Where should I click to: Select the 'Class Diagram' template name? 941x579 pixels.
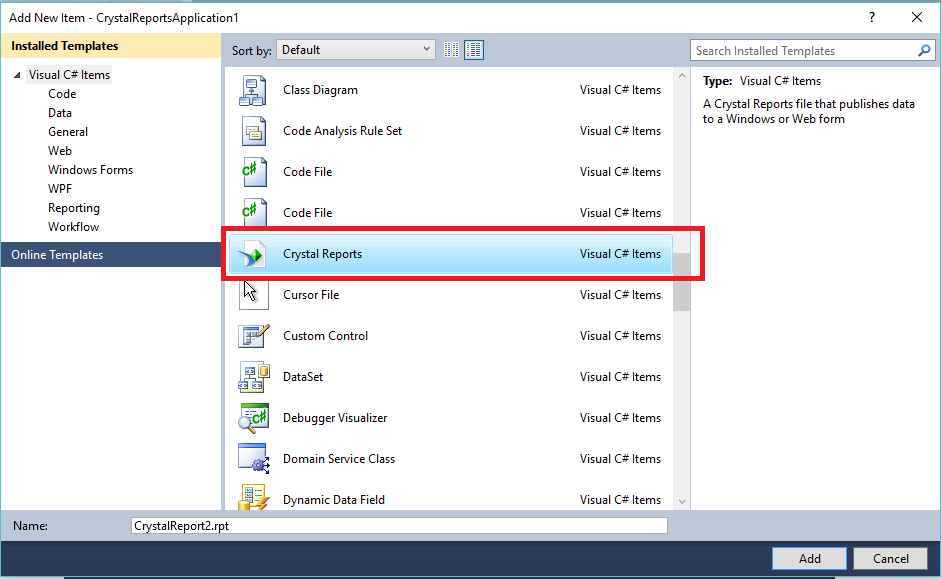pos(320,90)
